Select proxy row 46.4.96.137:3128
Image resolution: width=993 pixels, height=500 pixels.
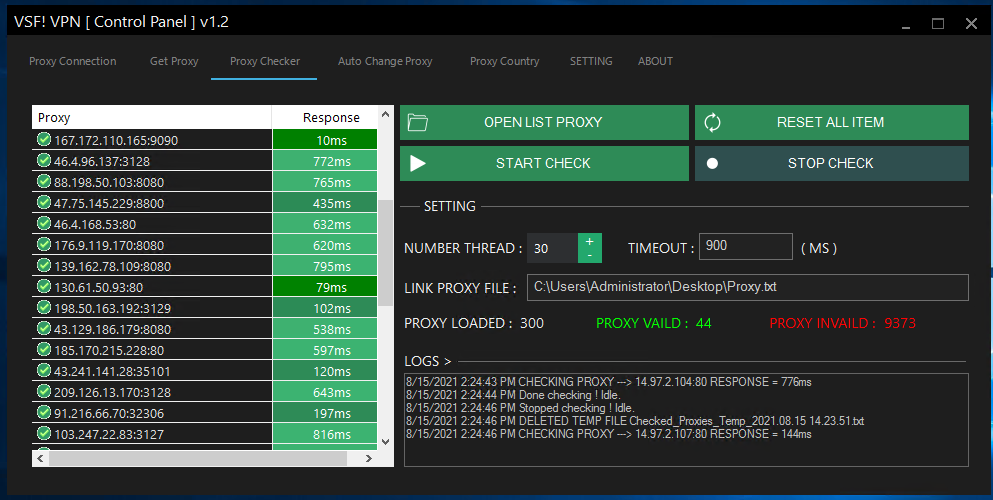[x=205, y=161]
